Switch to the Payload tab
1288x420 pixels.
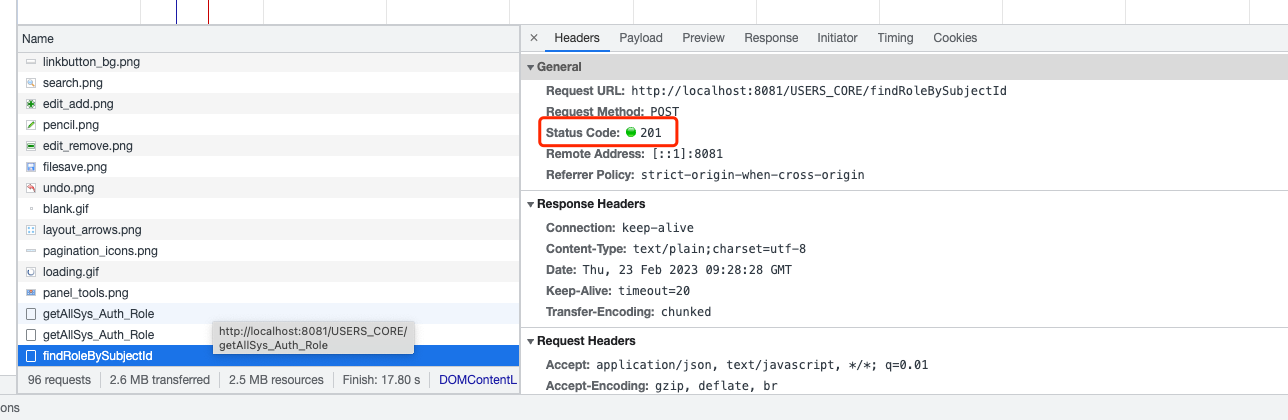point(640,38)
